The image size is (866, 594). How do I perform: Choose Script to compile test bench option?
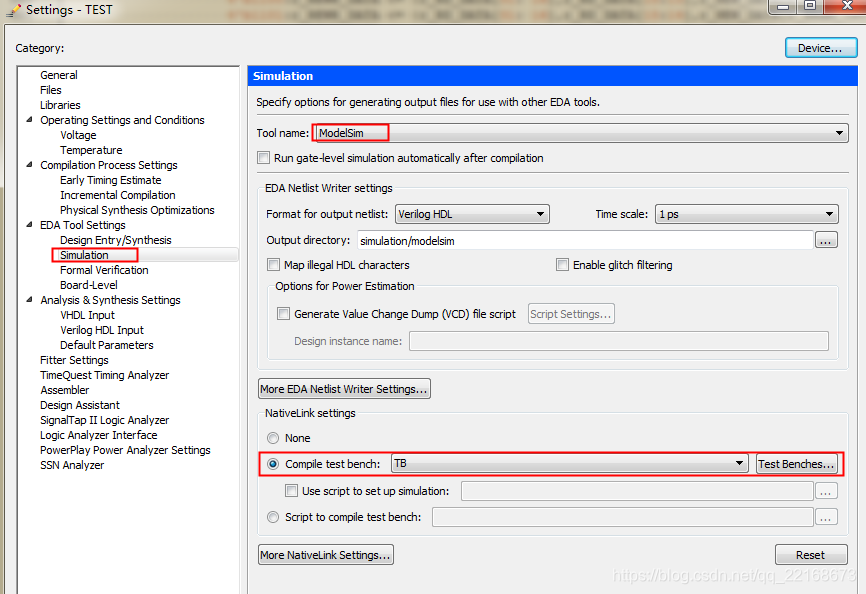pyautogui.click(x=273, y=517)
